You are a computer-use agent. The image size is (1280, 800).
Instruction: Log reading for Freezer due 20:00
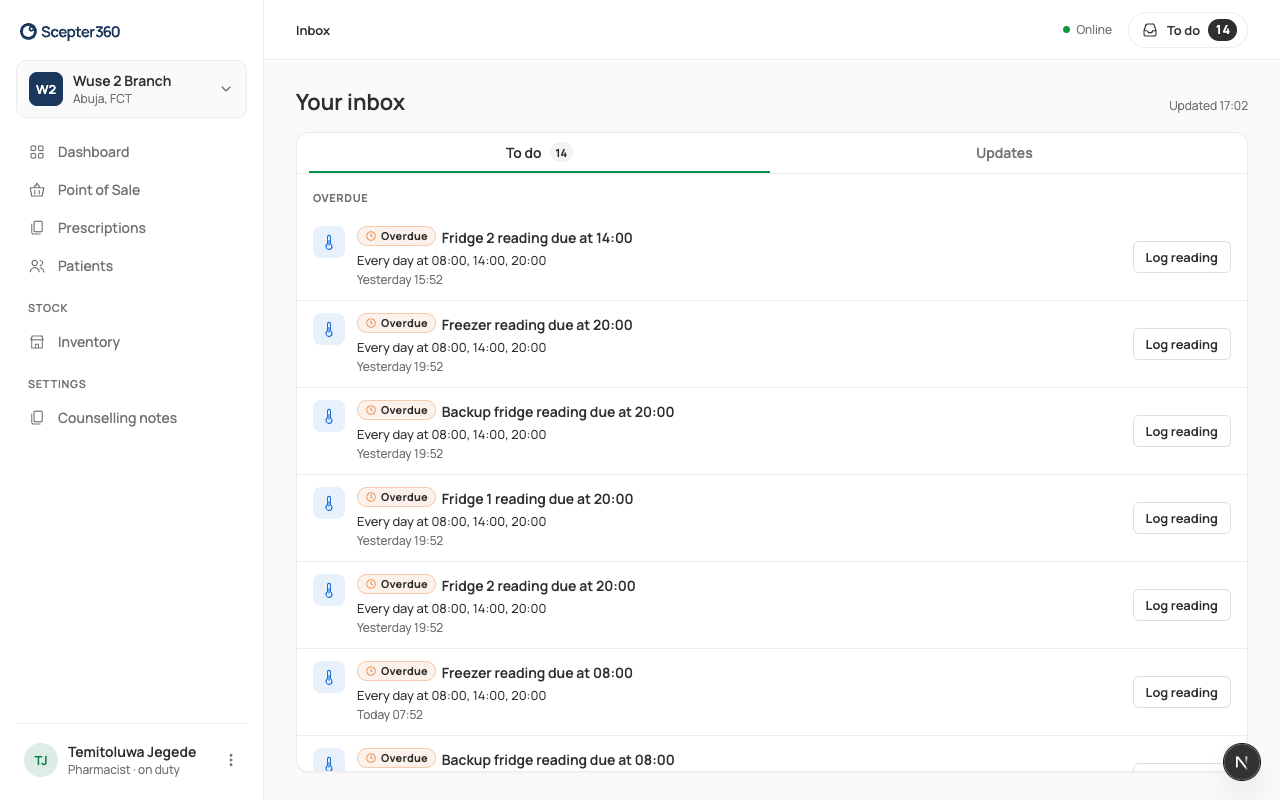click(1181, 344)
